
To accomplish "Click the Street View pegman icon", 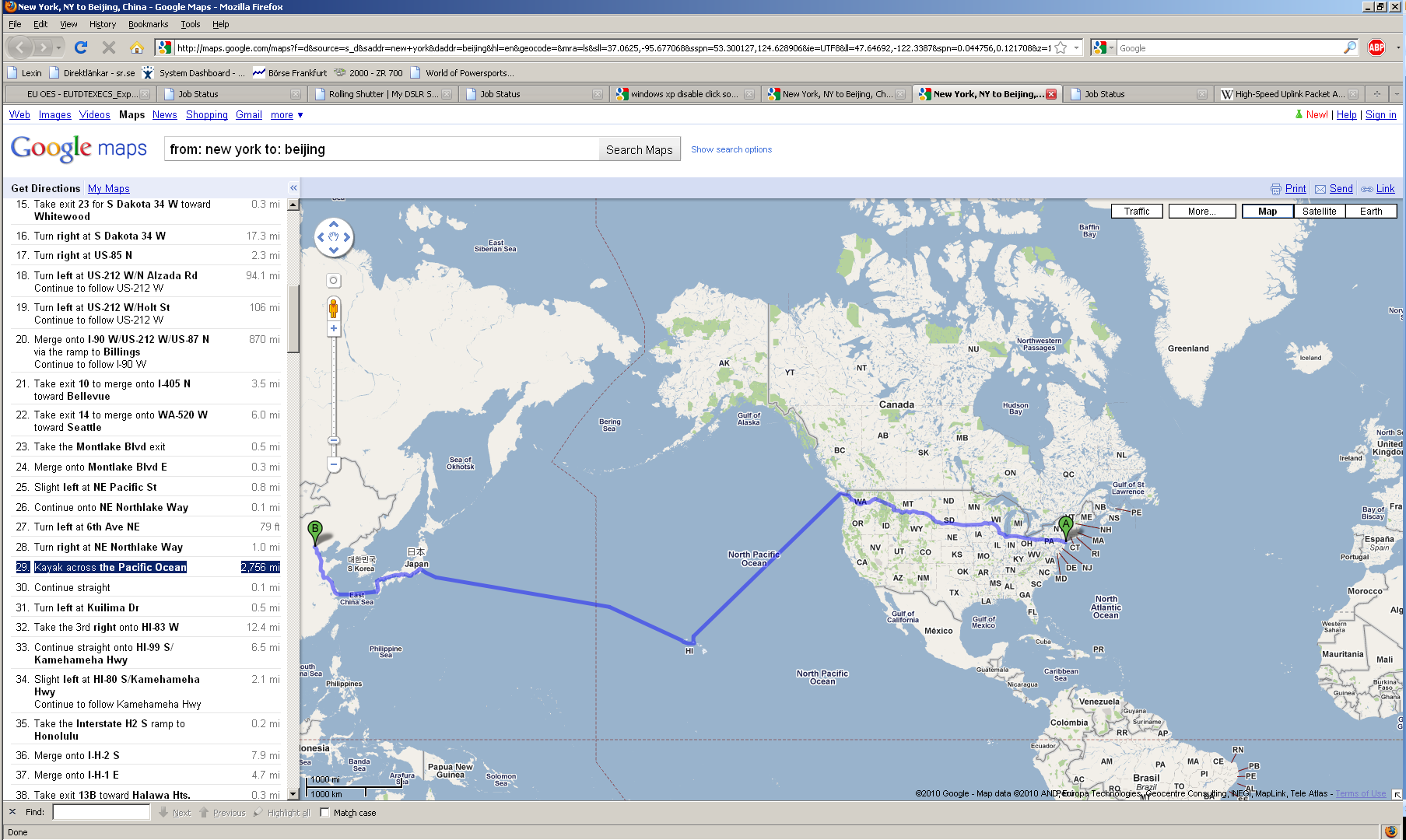I will 334,309.
